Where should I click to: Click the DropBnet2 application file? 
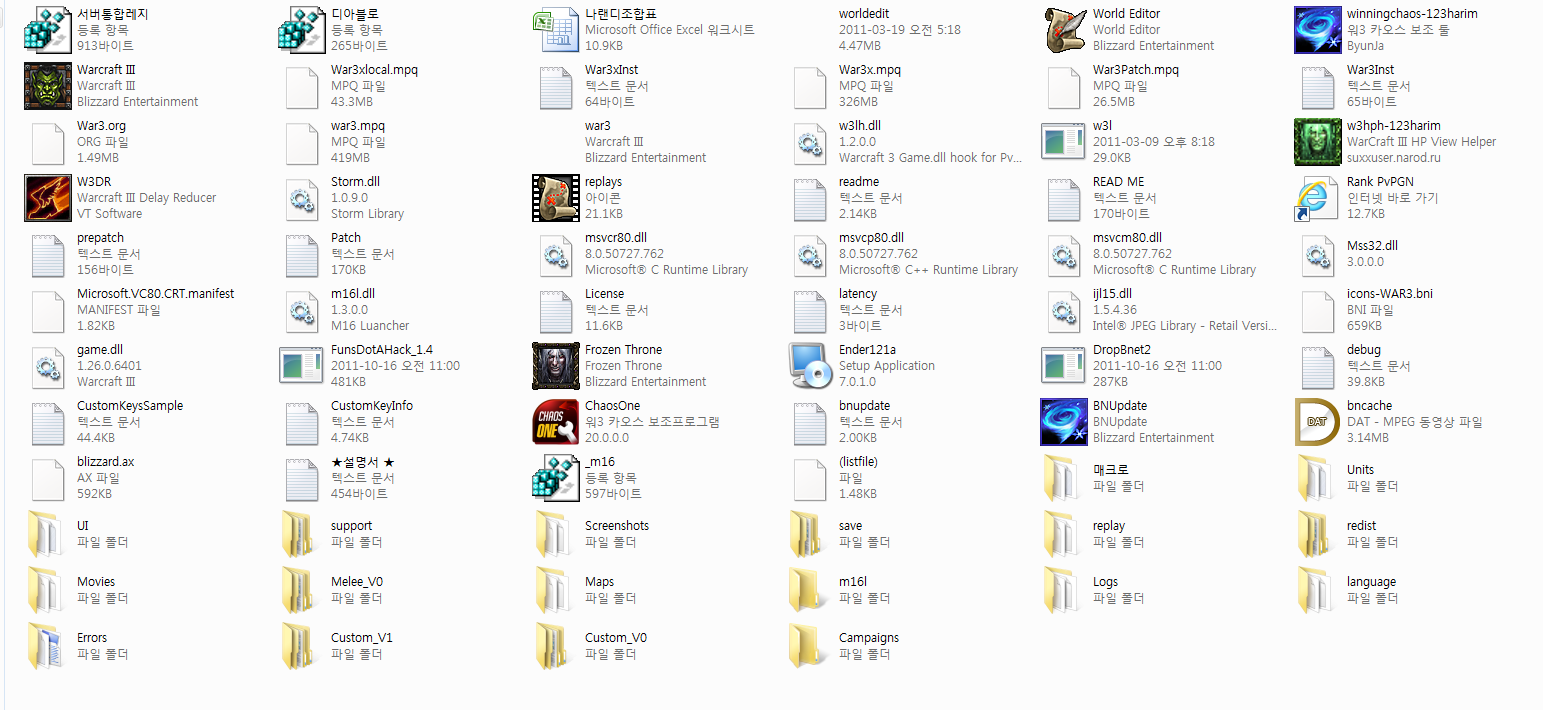coord(1064,366)
